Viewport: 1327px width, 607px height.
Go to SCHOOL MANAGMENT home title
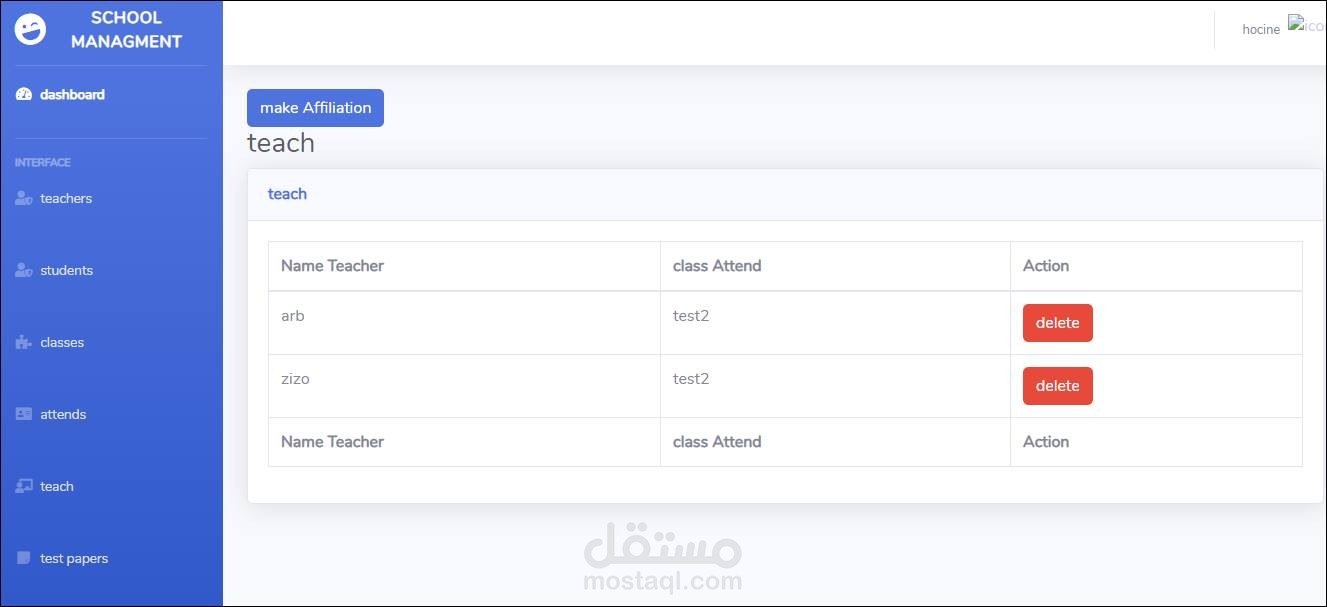coord(126,30)
